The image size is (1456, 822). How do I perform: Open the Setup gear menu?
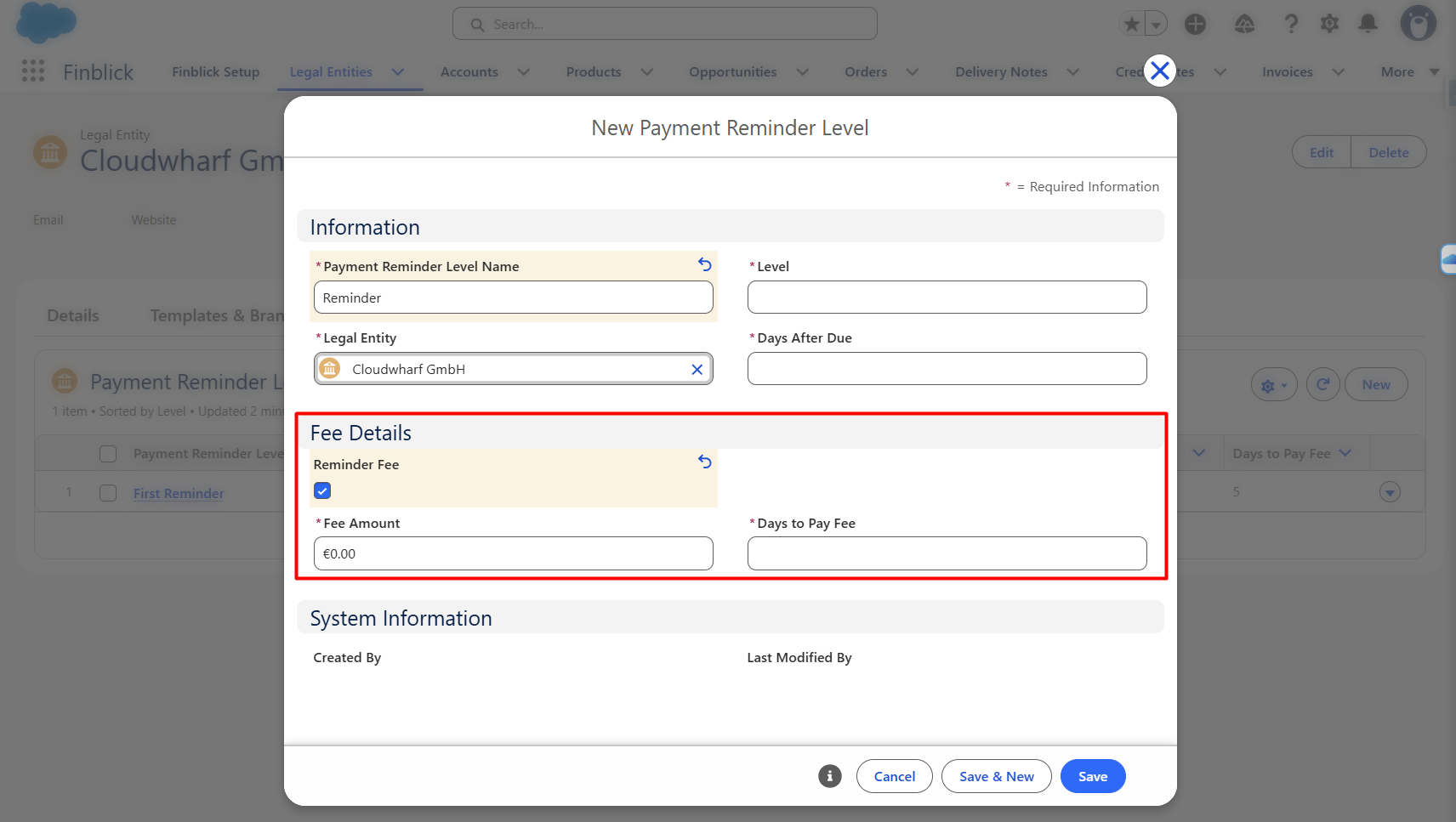coord(1329,24)
